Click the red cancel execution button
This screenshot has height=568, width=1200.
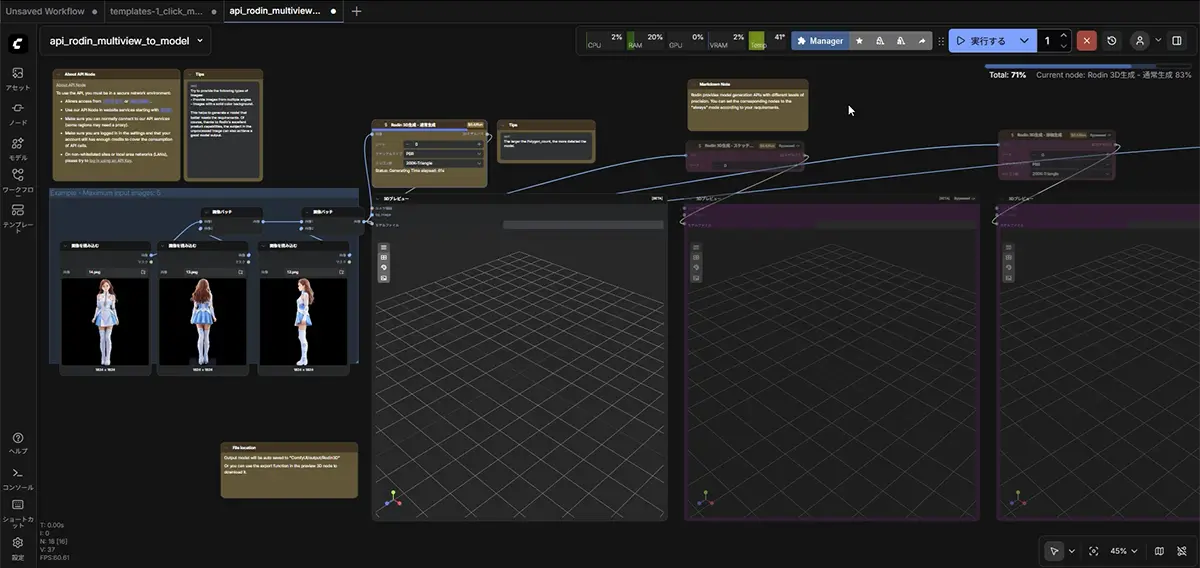1089,41
